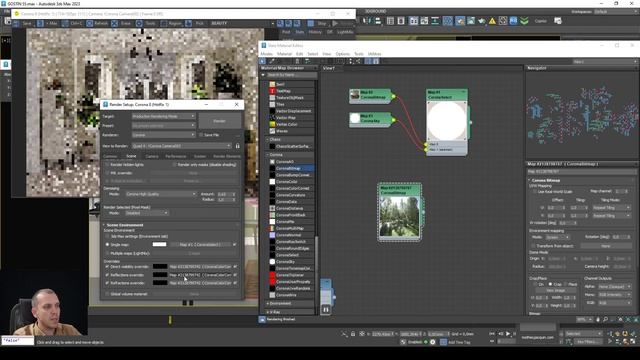640x360 pixels.
Task: Open the Alpha channel output dropdown
Action: pos(615,287)
